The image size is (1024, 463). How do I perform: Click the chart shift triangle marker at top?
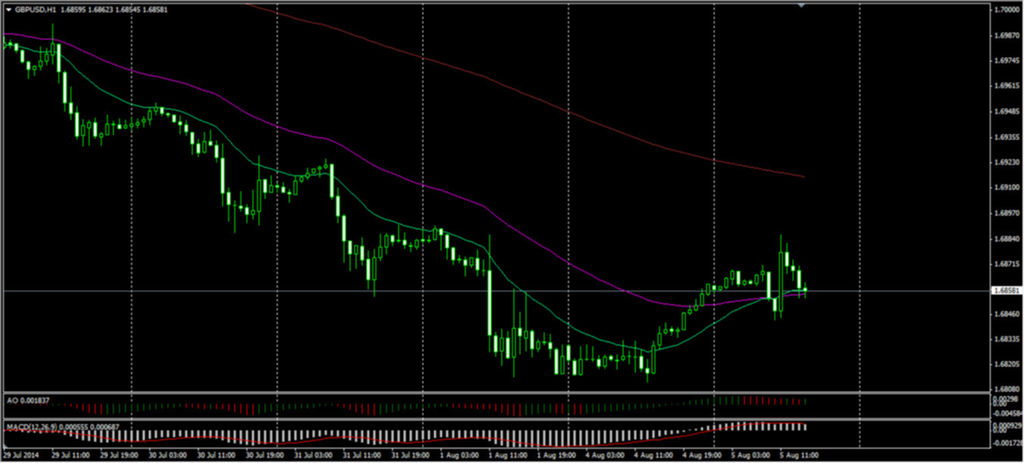pos(801,5)
